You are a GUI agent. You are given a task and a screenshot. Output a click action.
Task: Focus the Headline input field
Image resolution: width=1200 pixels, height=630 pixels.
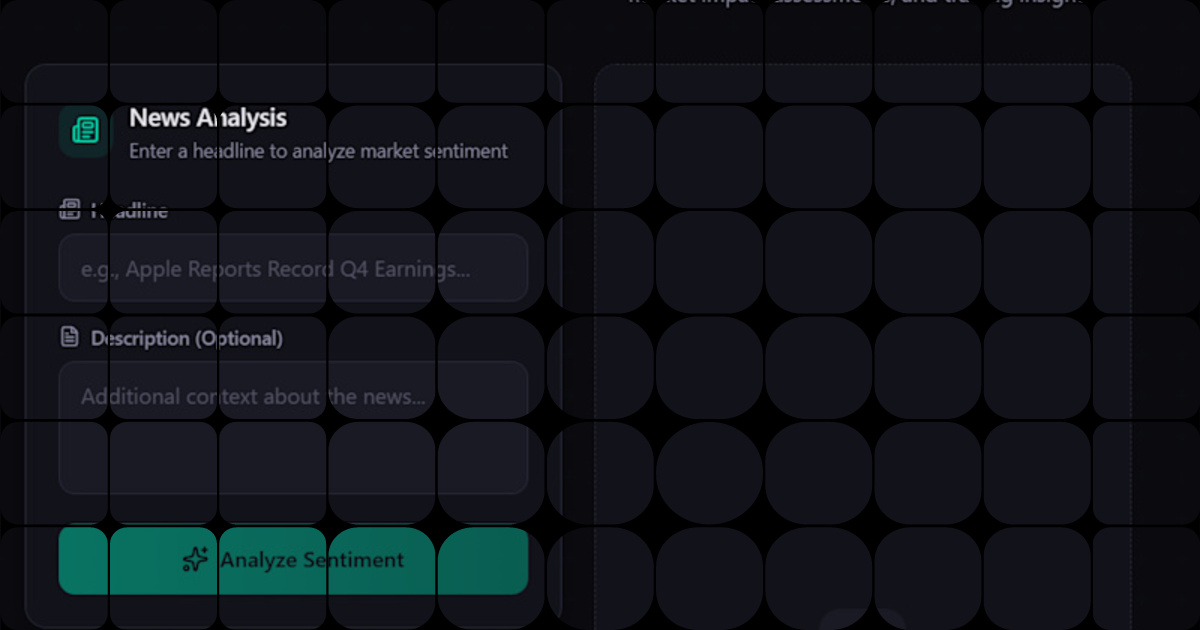[x=293, y=268]
